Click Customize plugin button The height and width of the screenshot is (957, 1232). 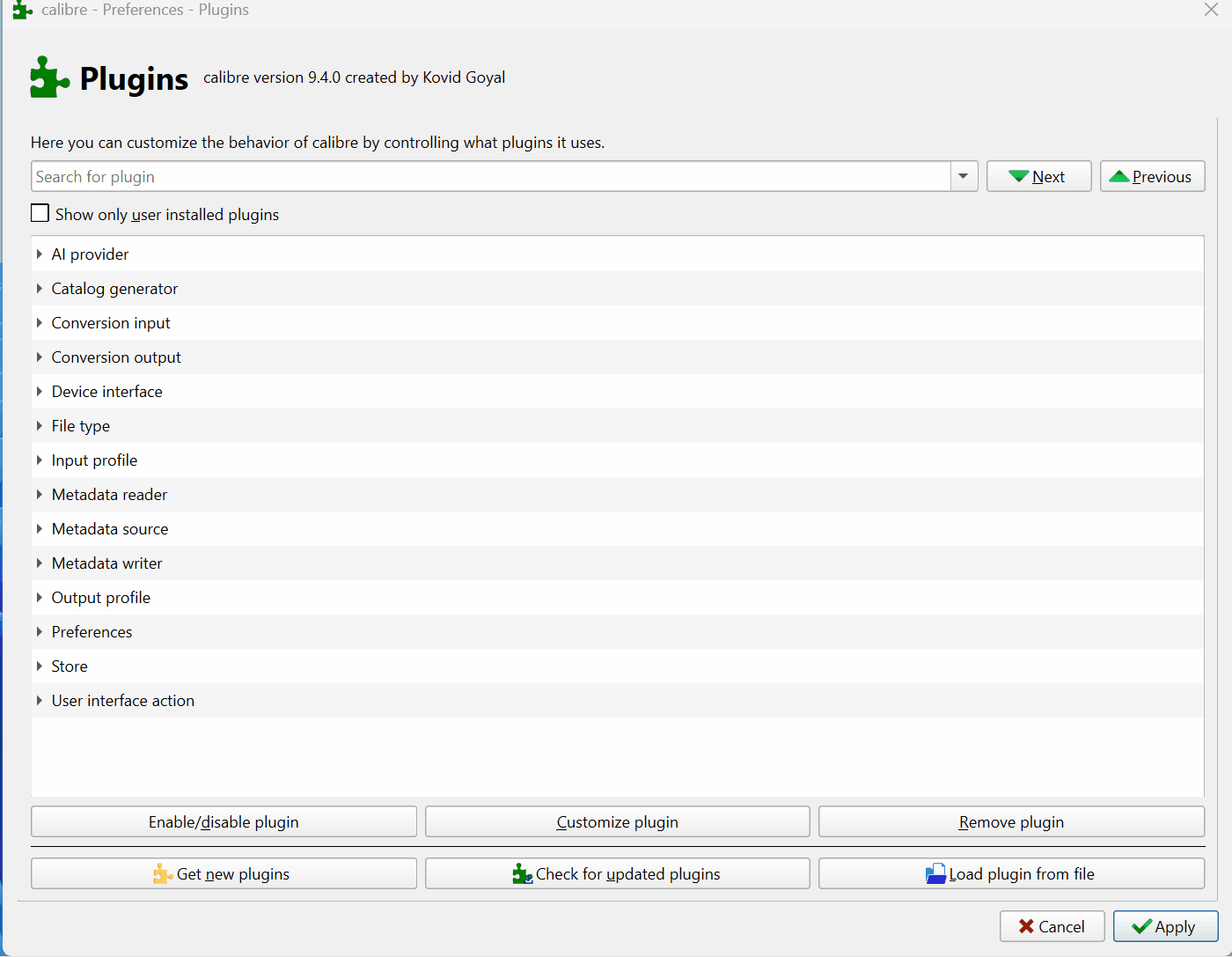617,821
